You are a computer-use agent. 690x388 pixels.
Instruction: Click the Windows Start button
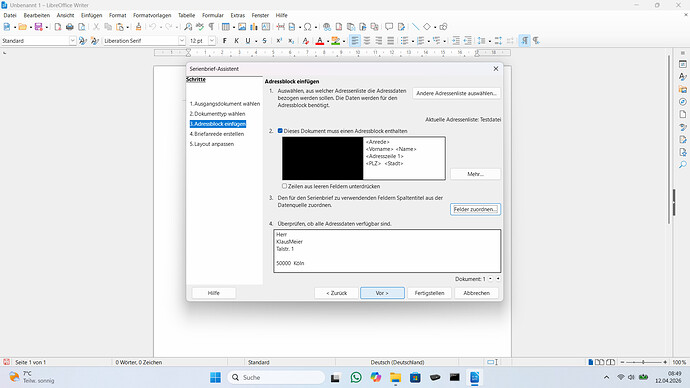tap(216, 377)
